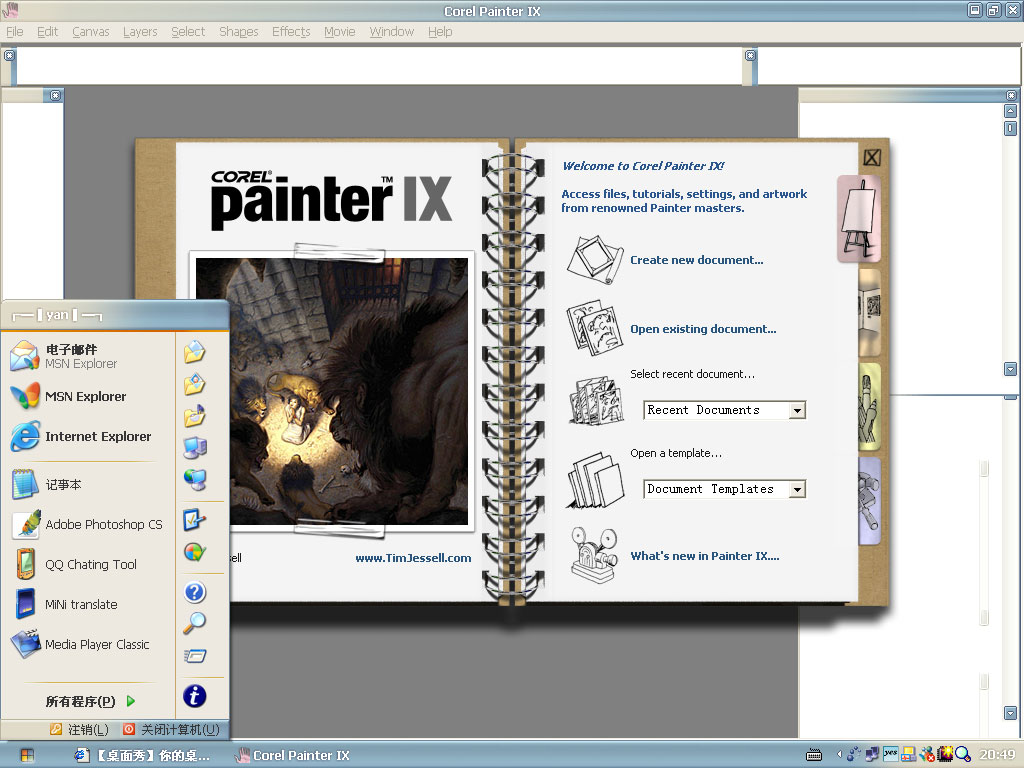
Task: Click the stacked sketches icon beside Recent Documents
Action: point(596,400)
